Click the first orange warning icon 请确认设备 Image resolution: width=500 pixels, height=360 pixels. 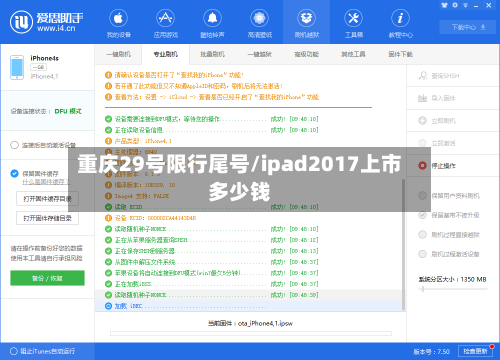(x=108, y=75)
